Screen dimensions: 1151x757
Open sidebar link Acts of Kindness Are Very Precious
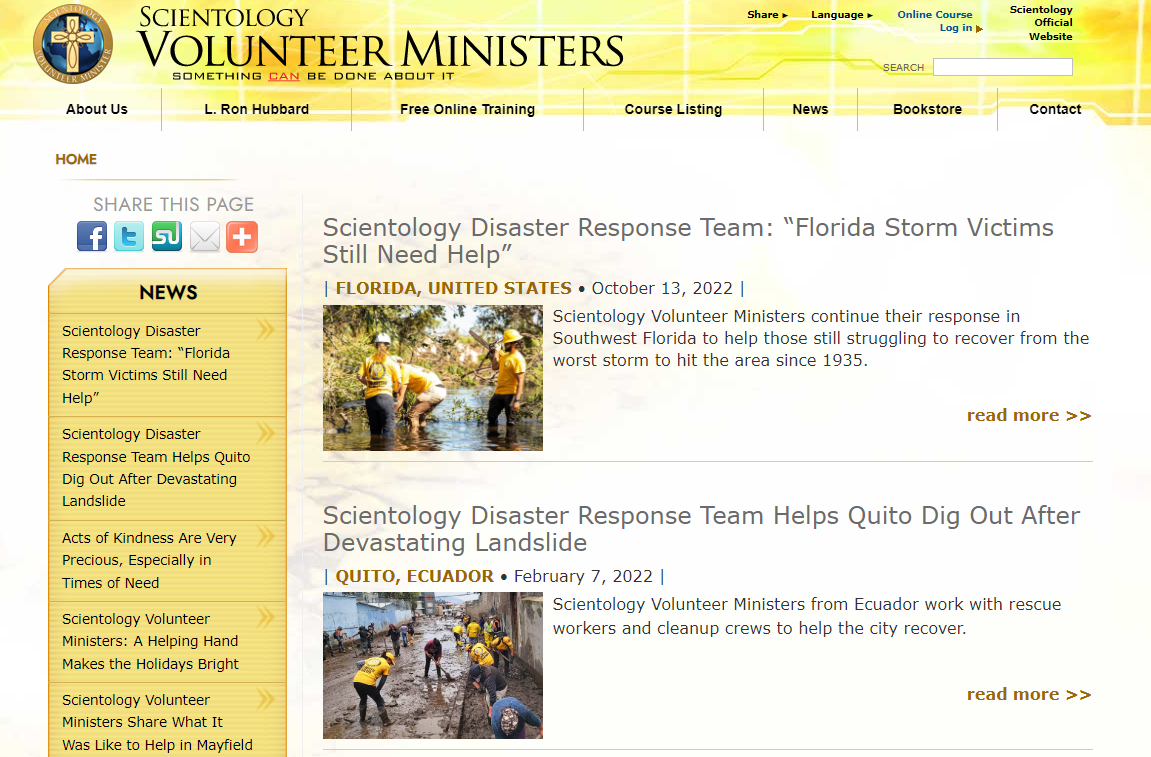point(149,560)
